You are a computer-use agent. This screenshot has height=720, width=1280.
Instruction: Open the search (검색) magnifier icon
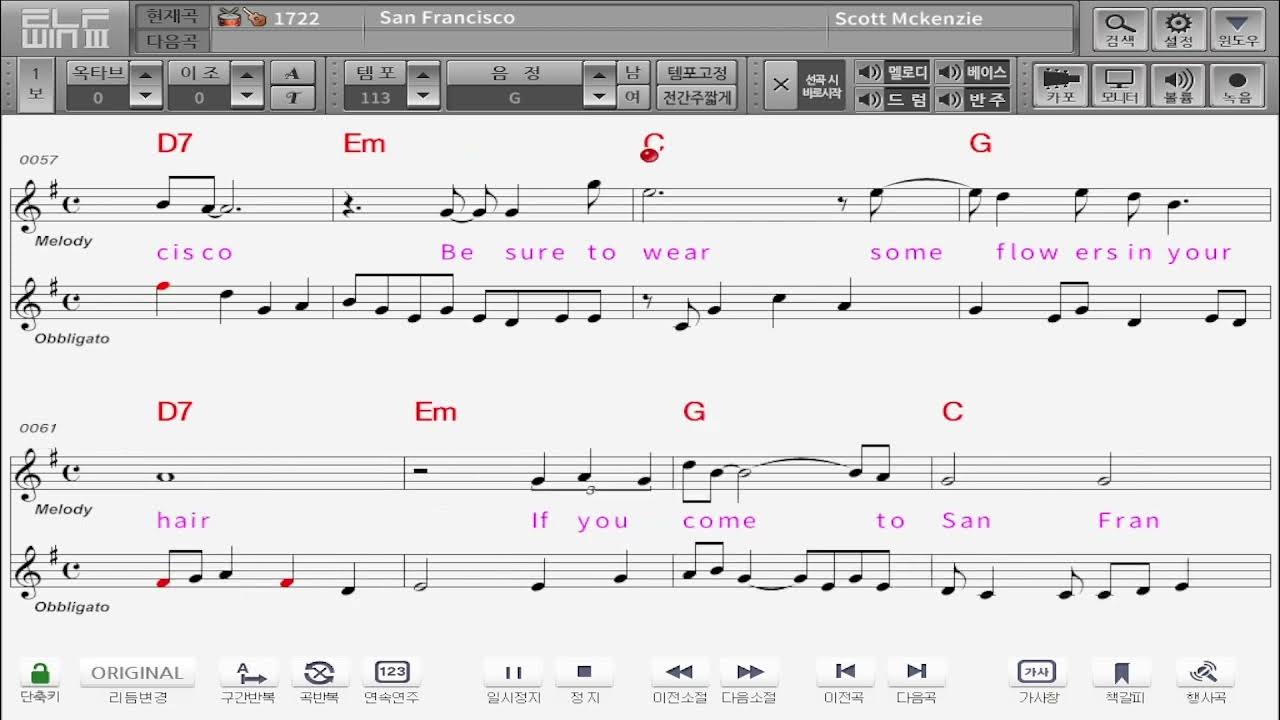point(1120,29)
